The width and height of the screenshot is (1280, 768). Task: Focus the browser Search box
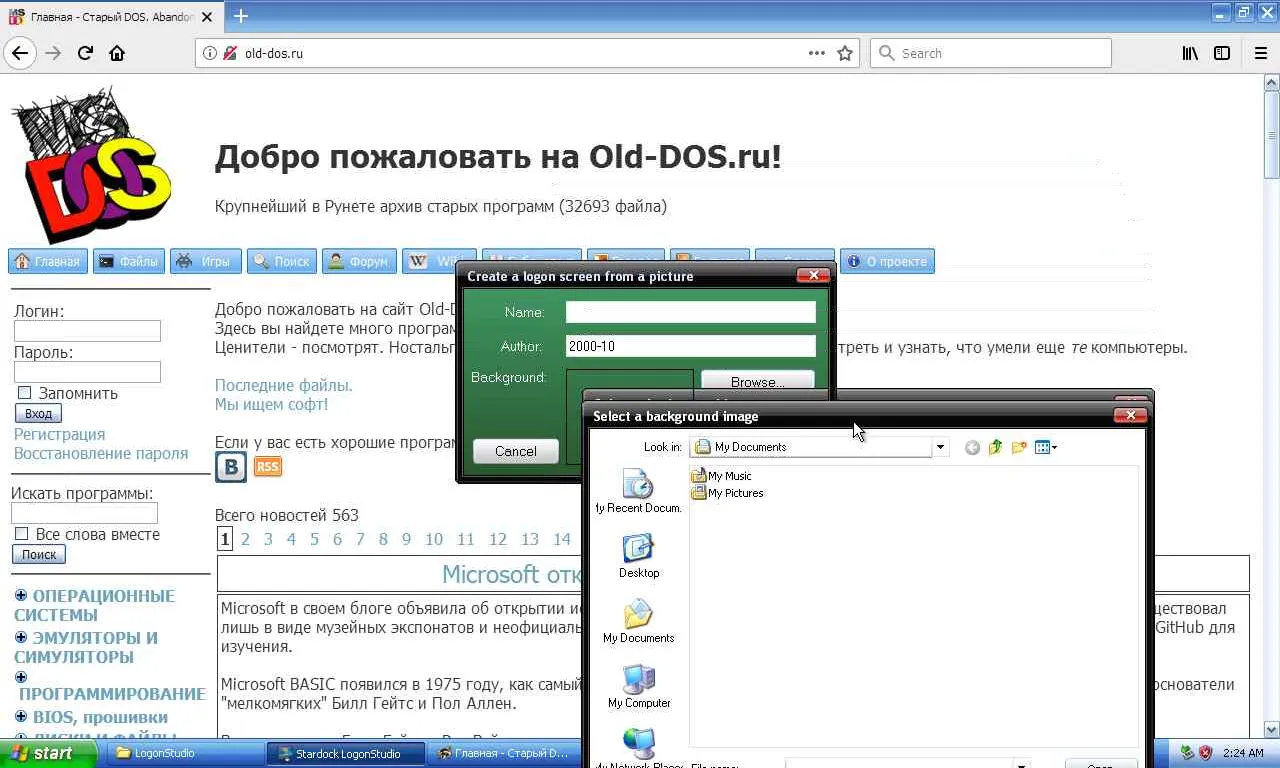pos(991,53)
